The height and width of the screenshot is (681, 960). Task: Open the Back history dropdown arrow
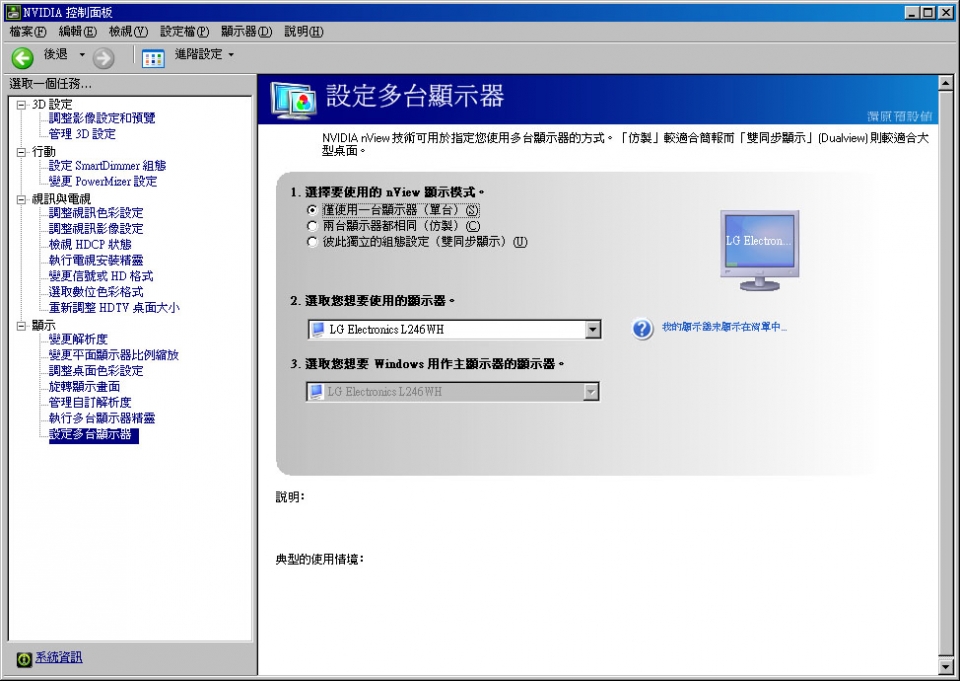tap(82, 55)
